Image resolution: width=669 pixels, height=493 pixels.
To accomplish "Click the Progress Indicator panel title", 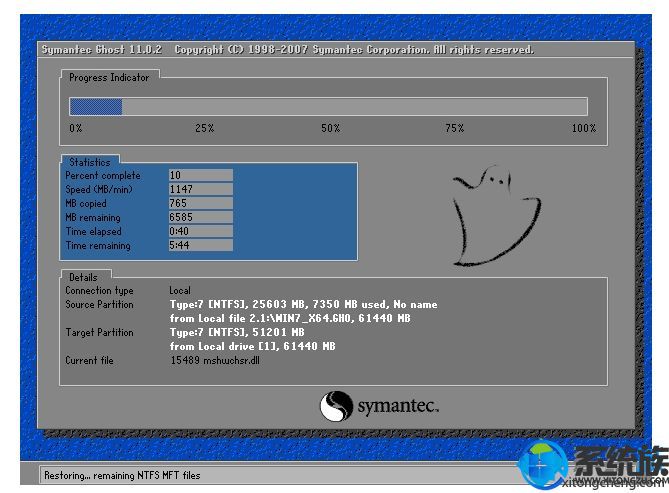I will 109,77.
